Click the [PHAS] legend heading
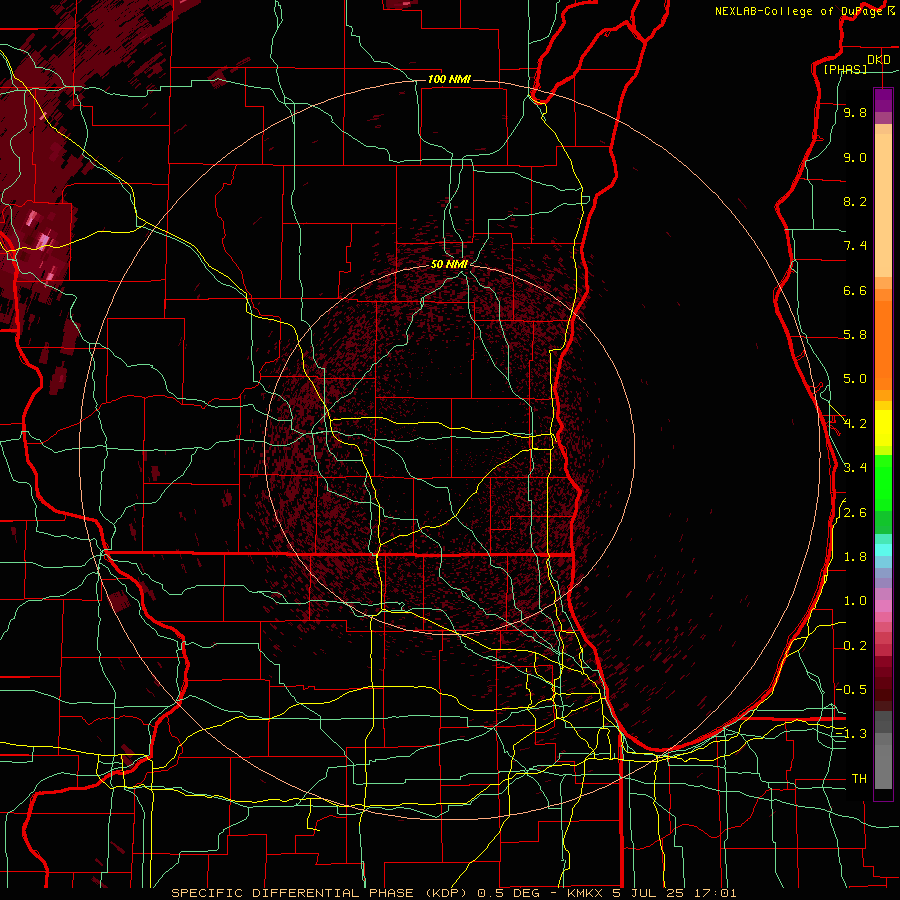900x900 pixels. click(x=845, y=70)
